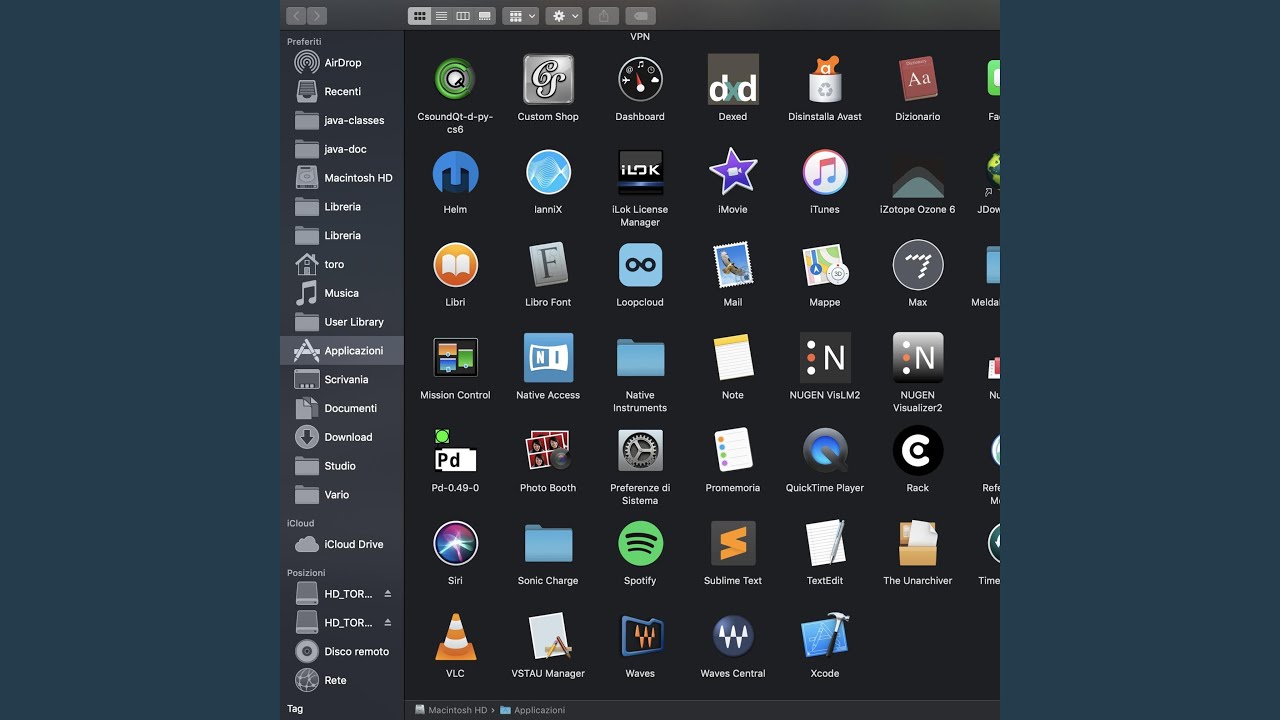Screen dimensions: 1280x720
Task: Open the Libri books app
Action: [455, 265]
